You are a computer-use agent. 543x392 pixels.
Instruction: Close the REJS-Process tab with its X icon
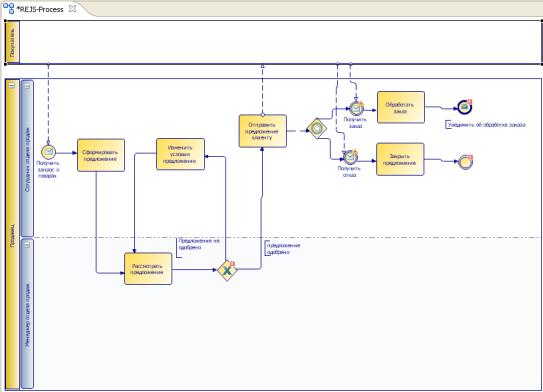pos(72,9)
